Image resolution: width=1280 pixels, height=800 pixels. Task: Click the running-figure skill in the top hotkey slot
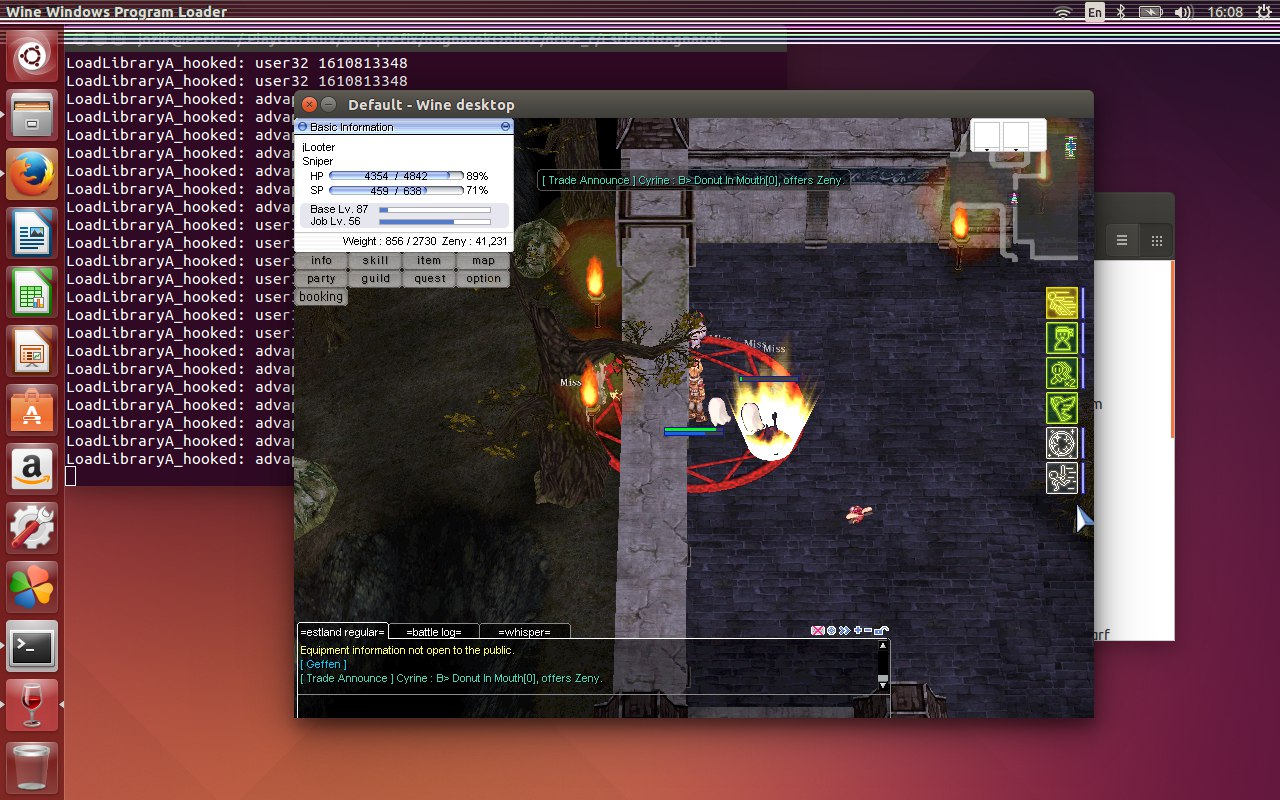pyautogui.click(x=1061, y=302)
